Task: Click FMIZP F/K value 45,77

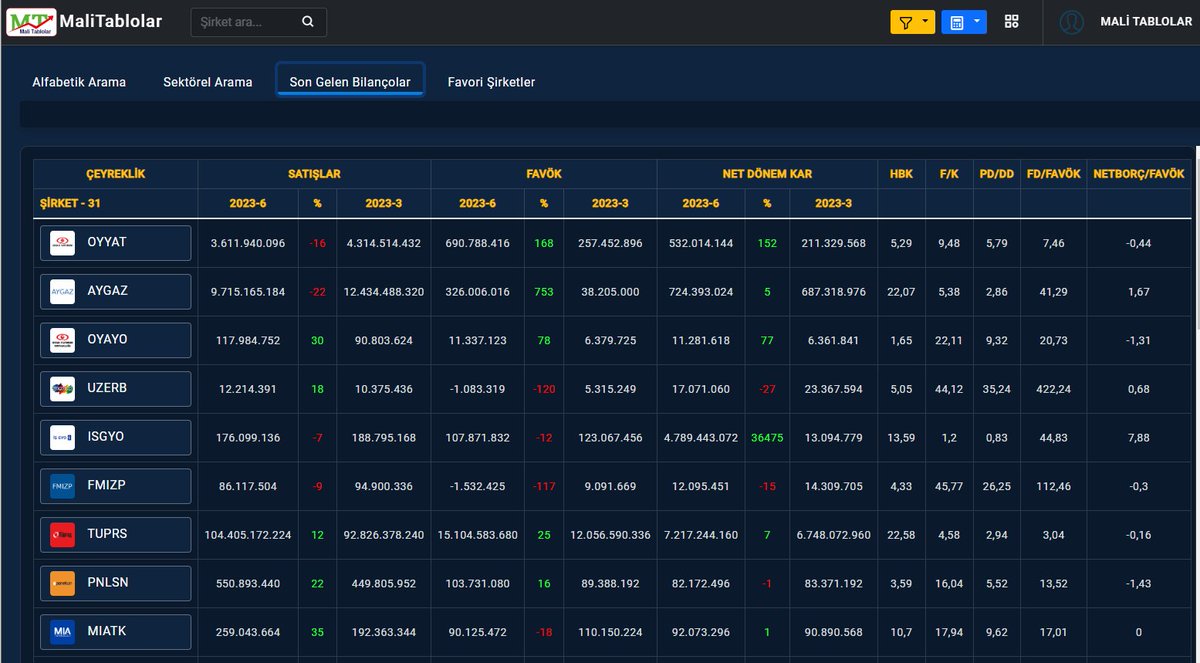Action: pos(950,487)
